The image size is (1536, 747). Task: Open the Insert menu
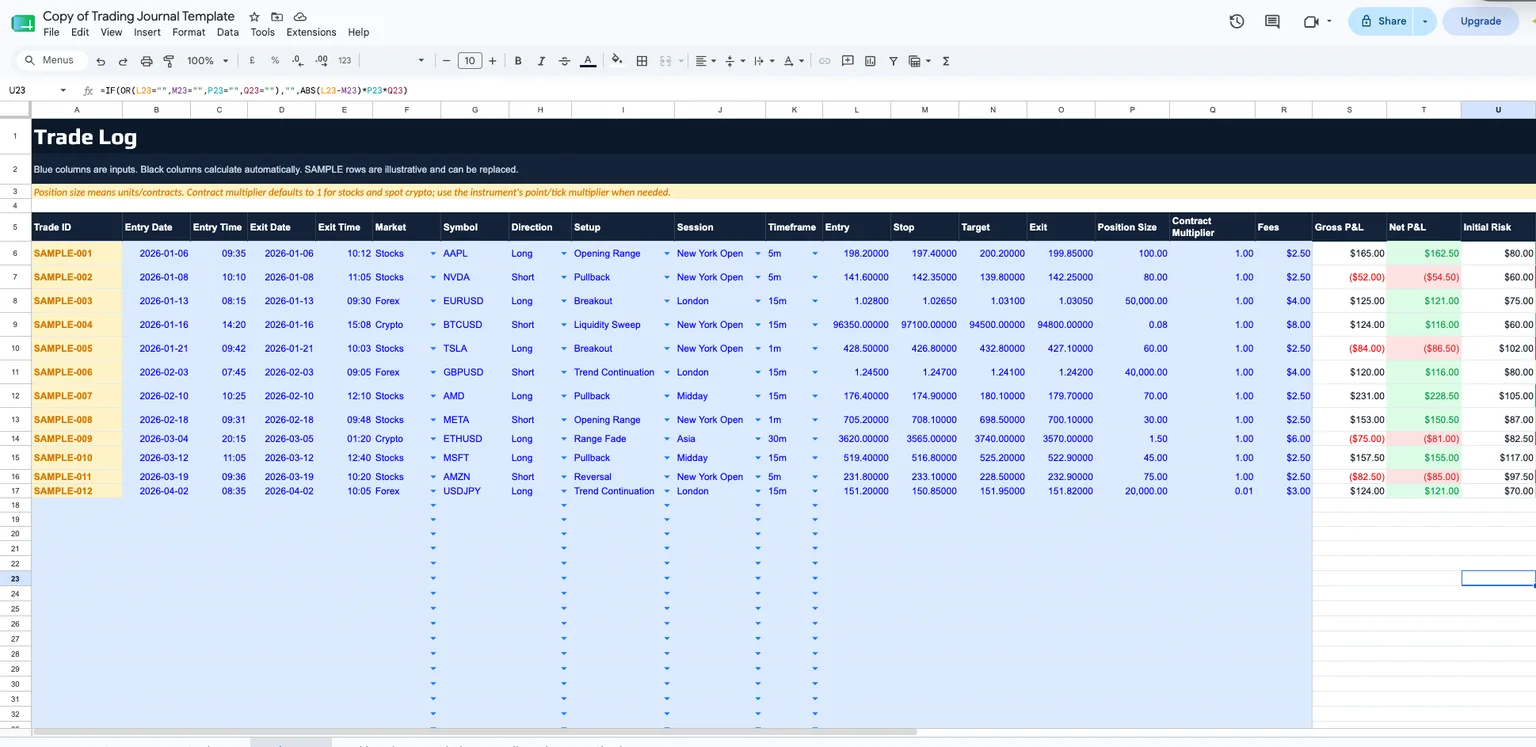[x=147, y=32]
